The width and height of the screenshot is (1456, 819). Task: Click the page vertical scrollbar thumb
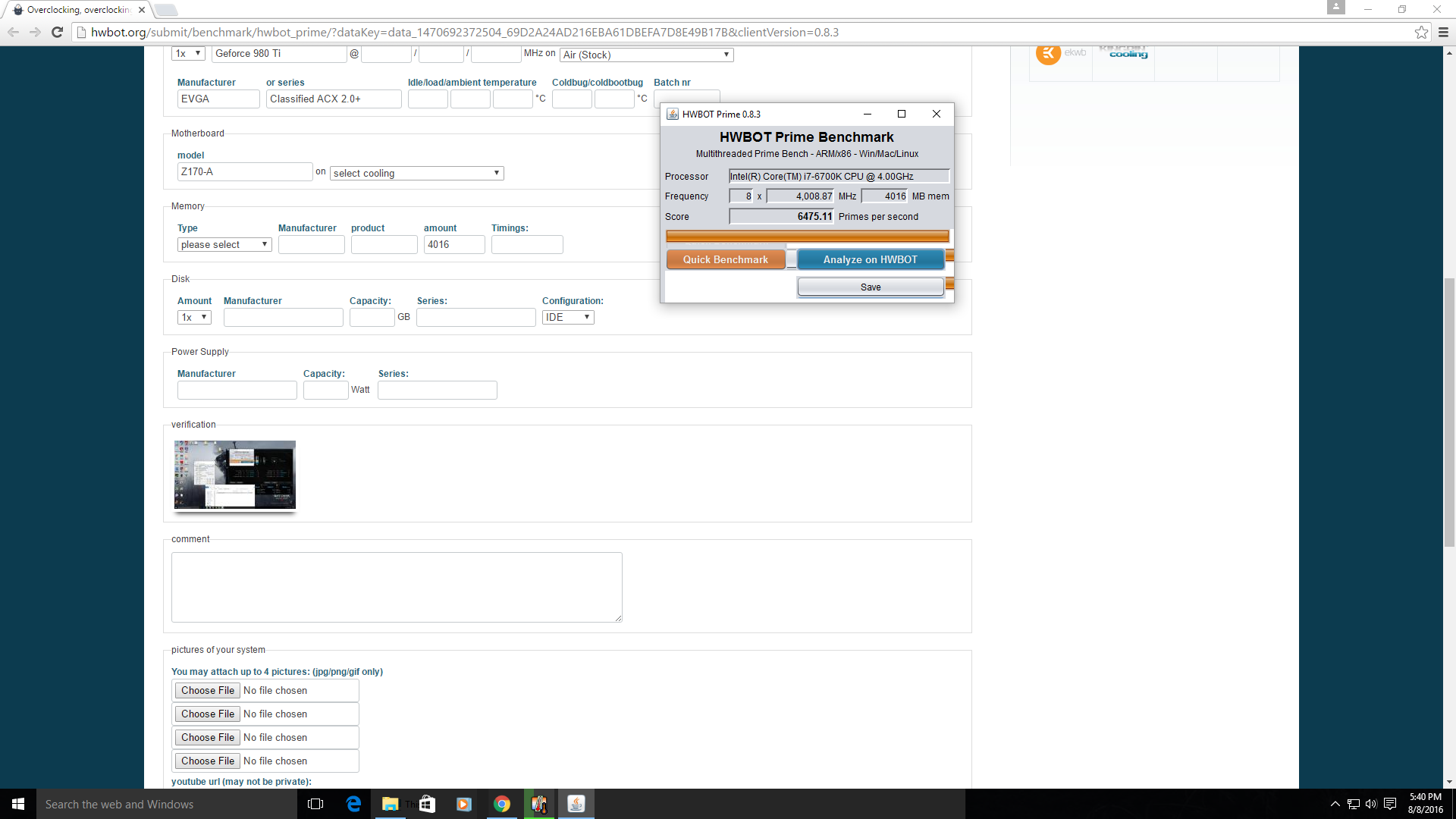click(1449, 412)
